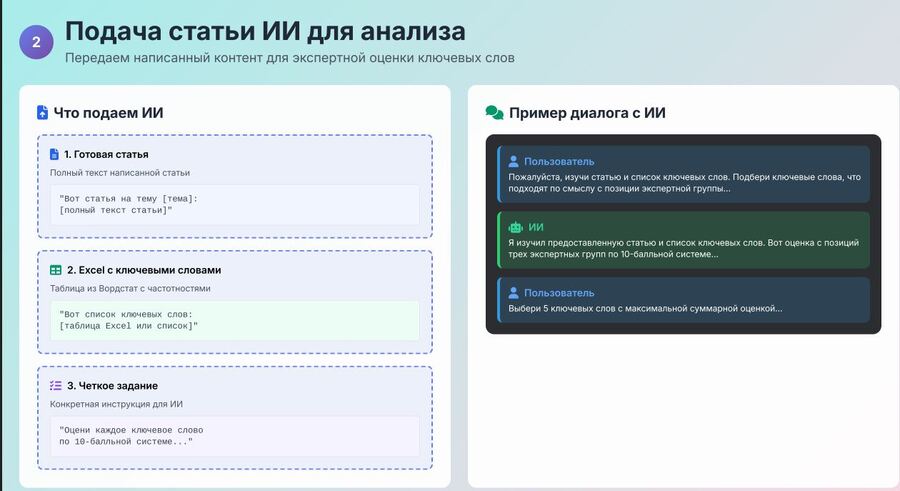The image size is (900, 491).
Task: Click the text 'Таблица из Вордстат с частотностями'
Action: coord(130,288)
